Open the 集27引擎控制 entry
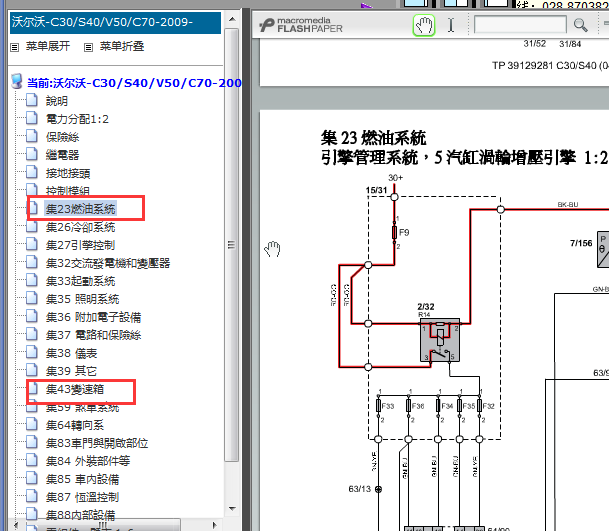The width and height of the screenshot is (609, 531). point(80,245)
